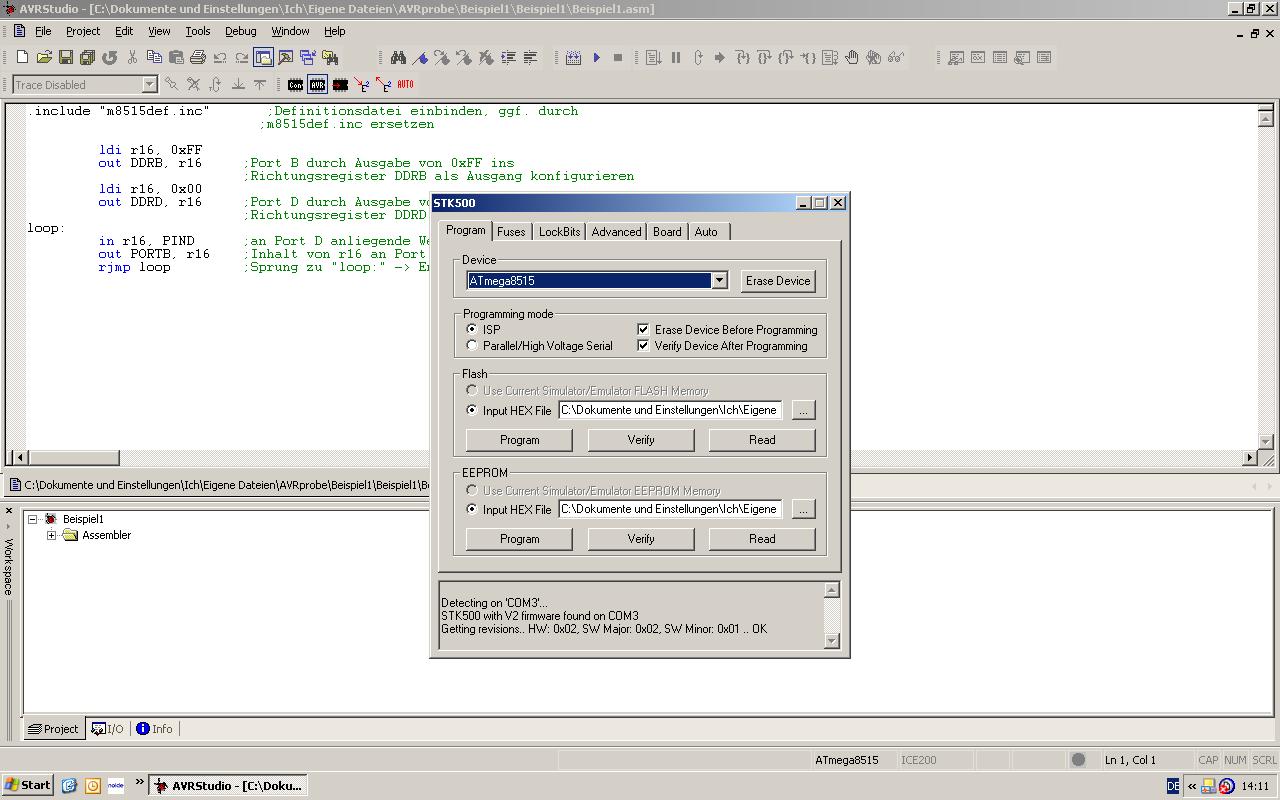The image size is (1280, 800).
Task: Click the STK500 log scroll down arrow
Action: tap(831, 641)
